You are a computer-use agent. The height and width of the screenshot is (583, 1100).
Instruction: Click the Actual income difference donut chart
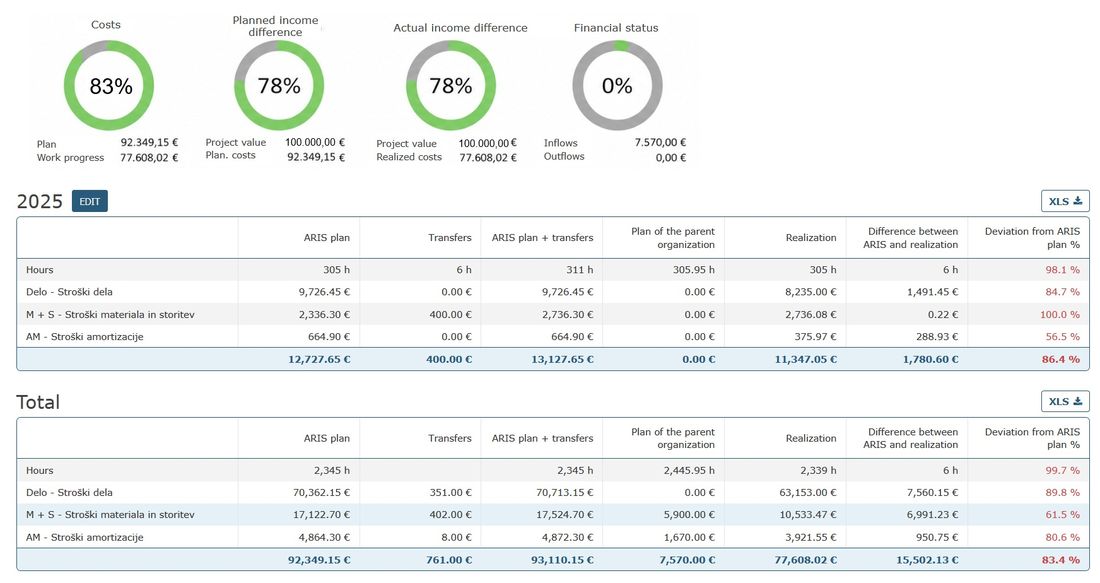click(450, 86)
